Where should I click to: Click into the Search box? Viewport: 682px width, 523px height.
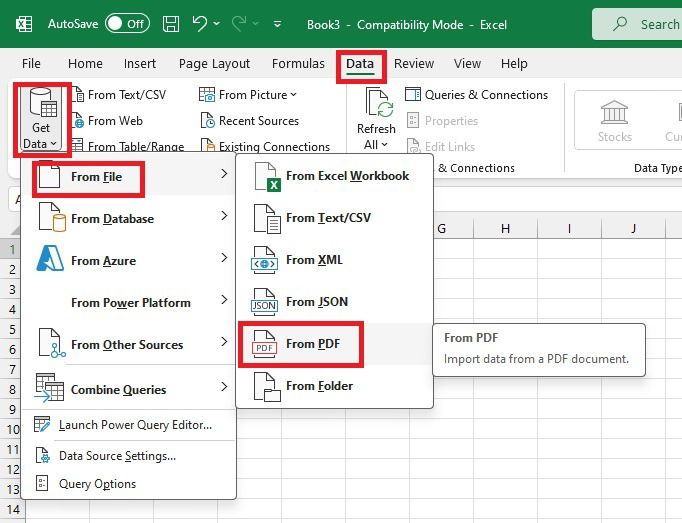pyautogui.click(x=637, y=24)
